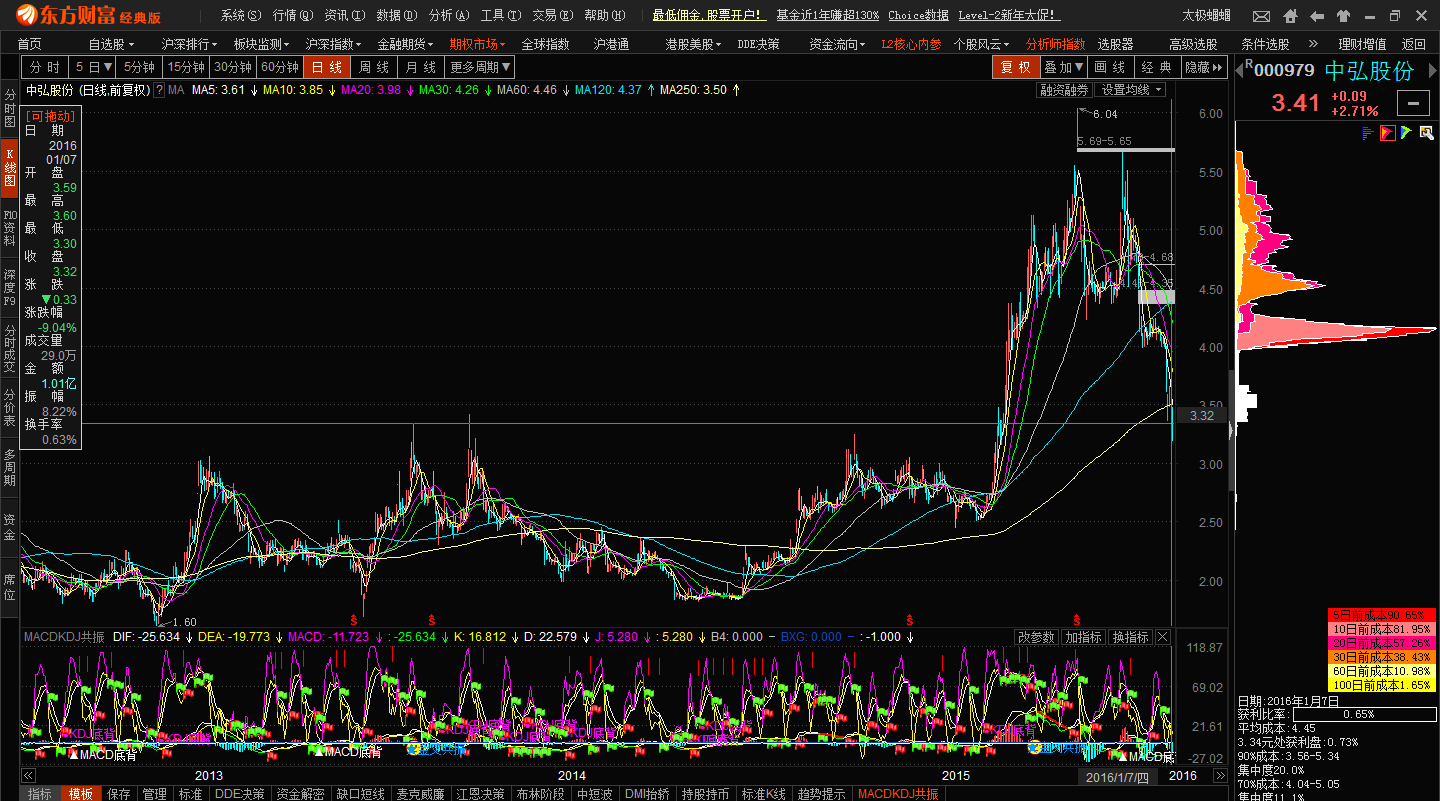Open the 更多周期 dropdown
Screen dimensions: 1440x801
pyautogui.click(x=480, y=67)
